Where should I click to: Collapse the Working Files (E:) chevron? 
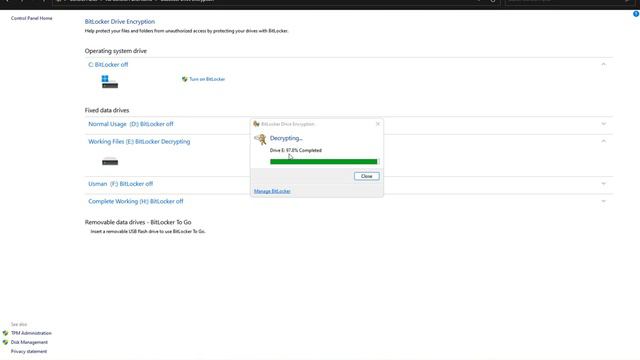[x=603, y=141]
